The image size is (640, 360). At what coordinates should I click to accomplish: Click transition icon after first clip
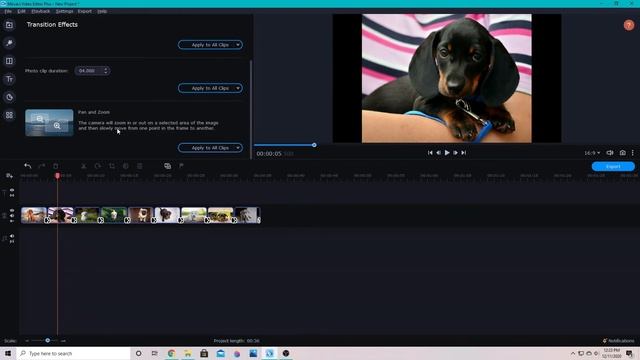47,220
